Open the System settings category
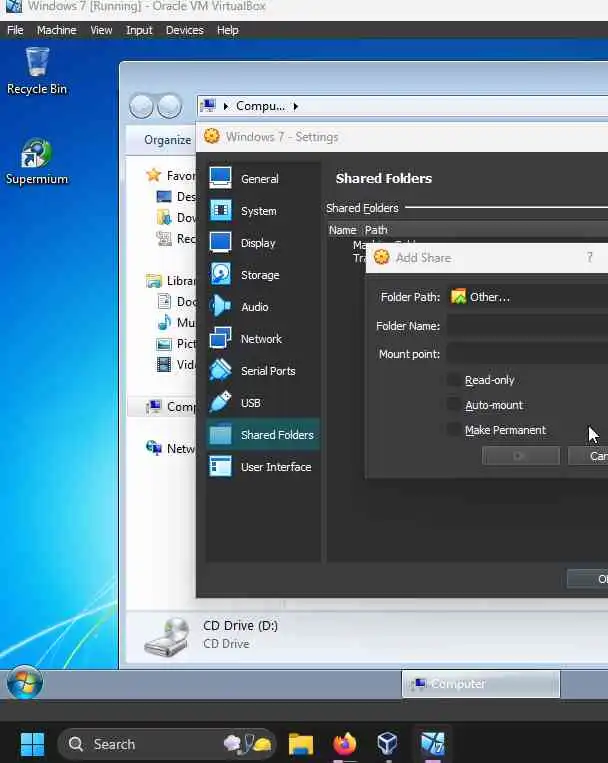This screenshot has height=763, width=608. point(263,211)
